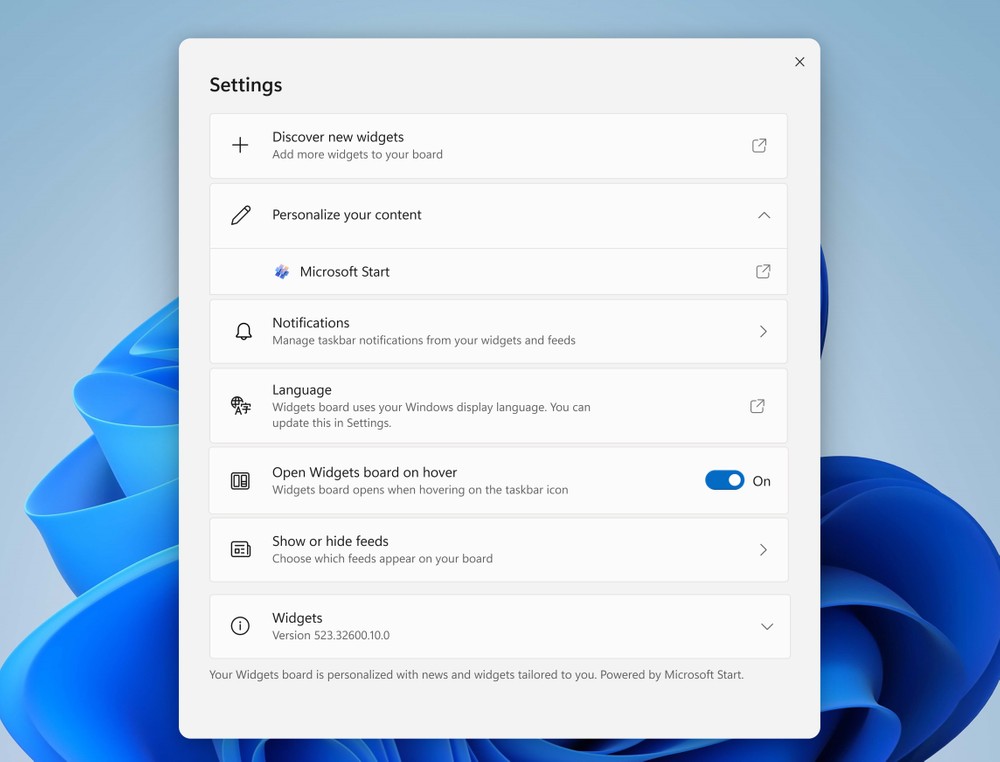
Task: Click the On label beside the hover toggle
Action: pos(761,481)
